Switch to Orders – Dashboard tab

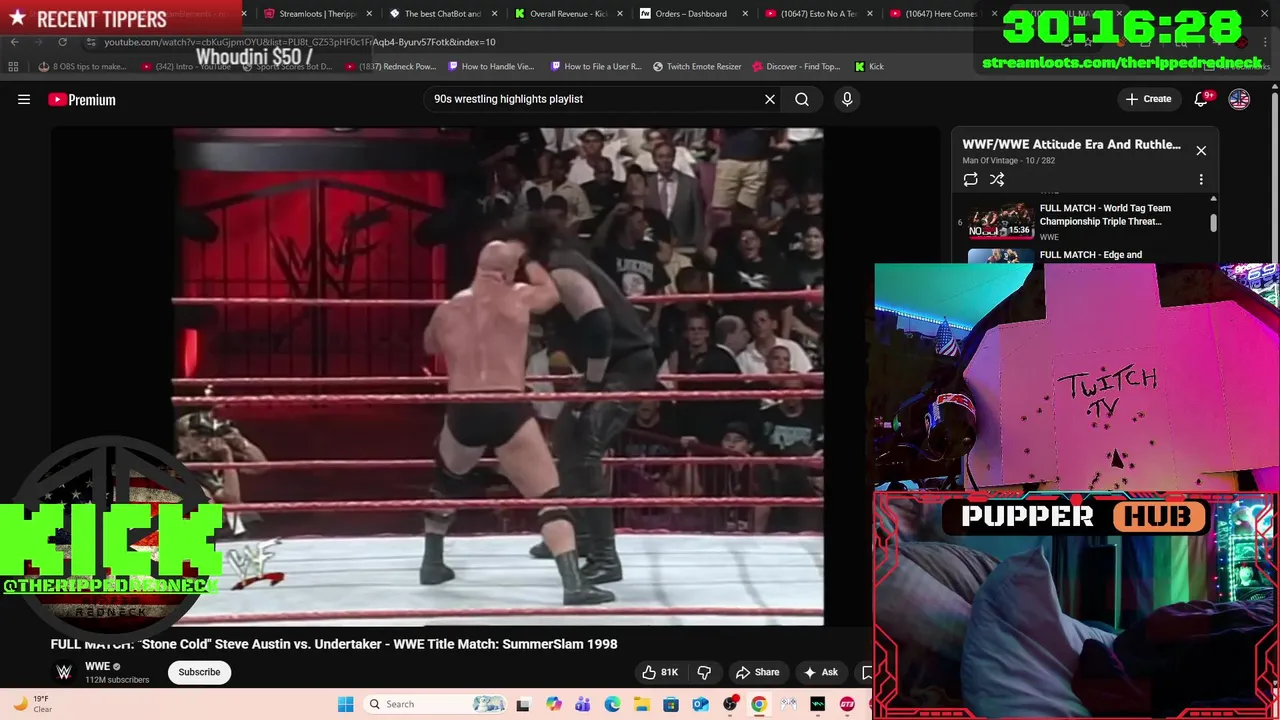(x=685, y=14)
